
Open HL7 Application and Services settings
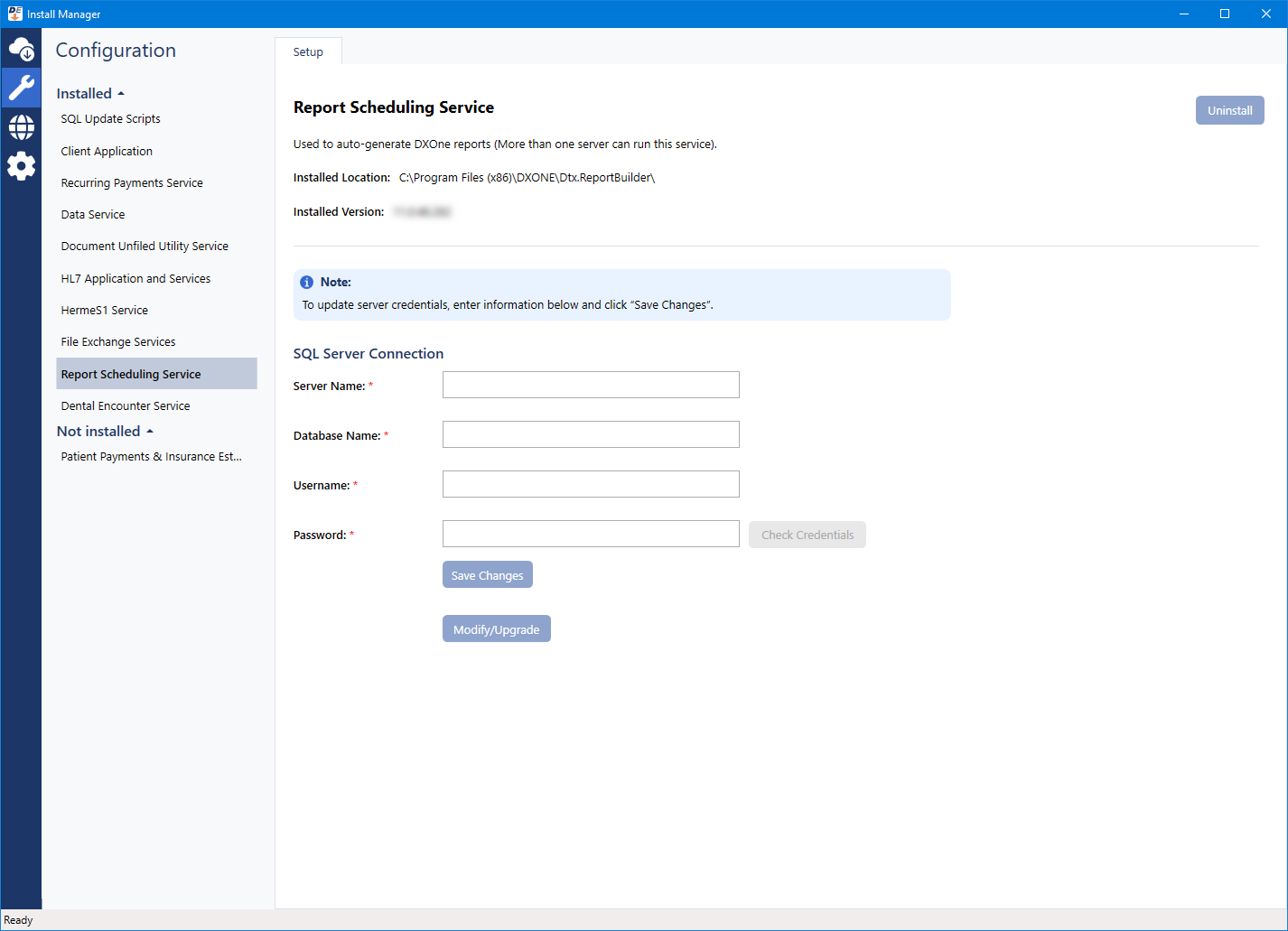135,278
